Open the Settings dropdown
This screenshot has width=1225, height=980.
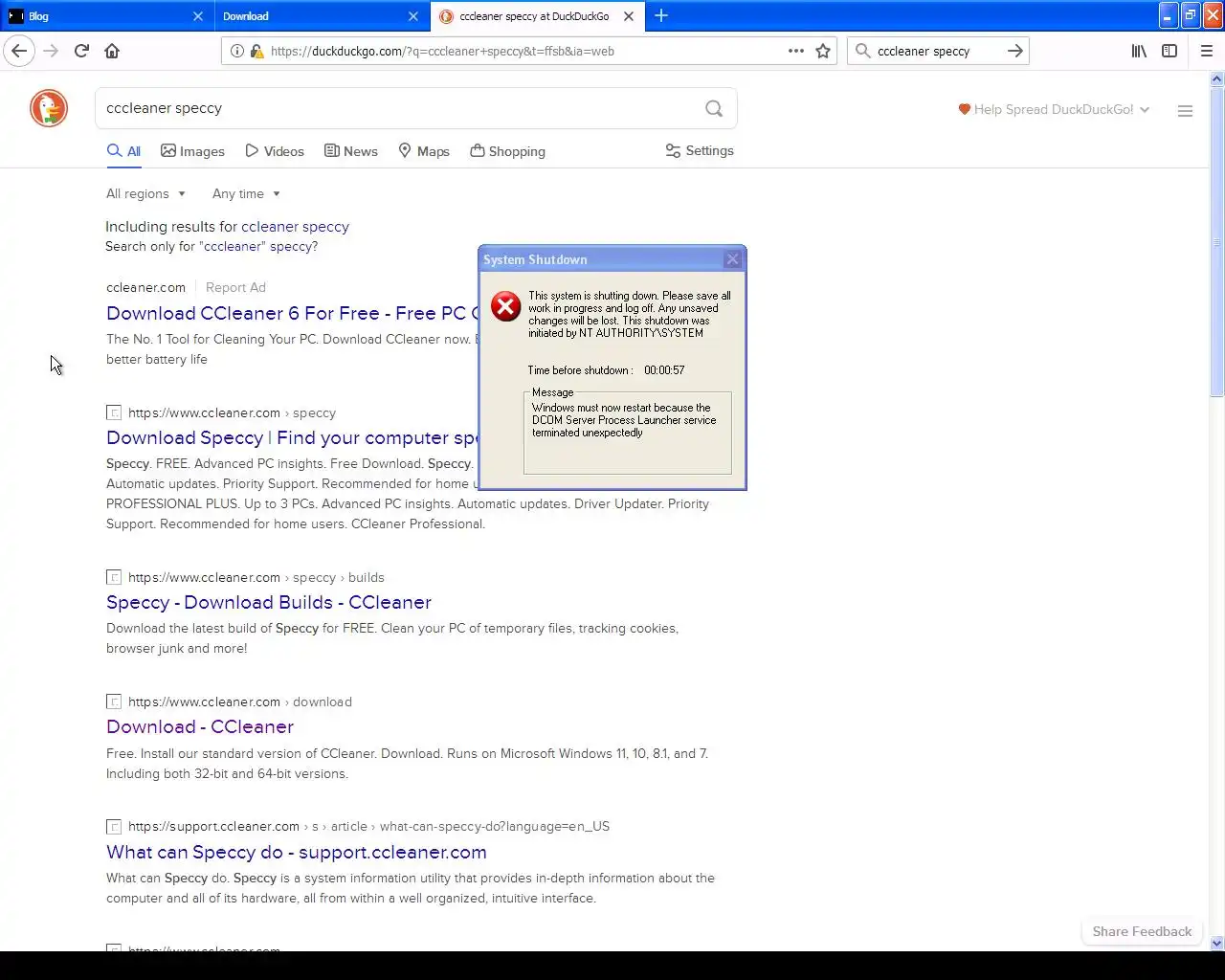(x=700, y=151)
